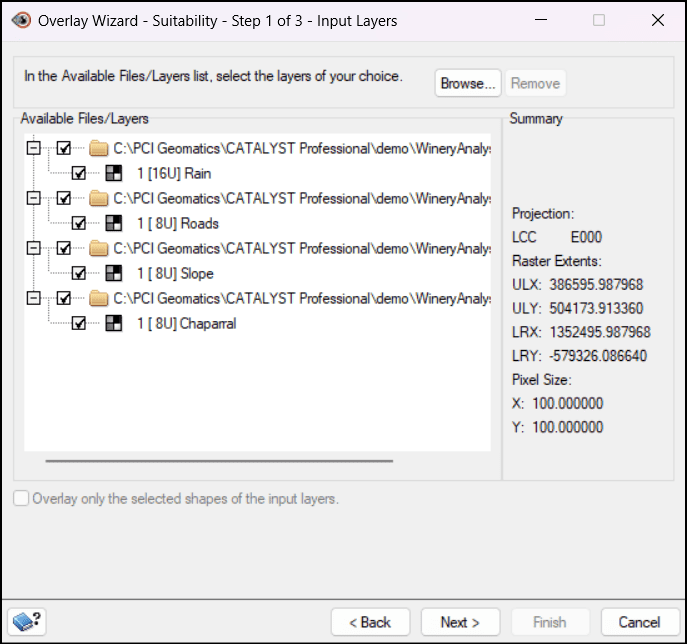Click the horizontal scrollbar under the layers list
The image size is (687, 644).
[x=219, y=461]
